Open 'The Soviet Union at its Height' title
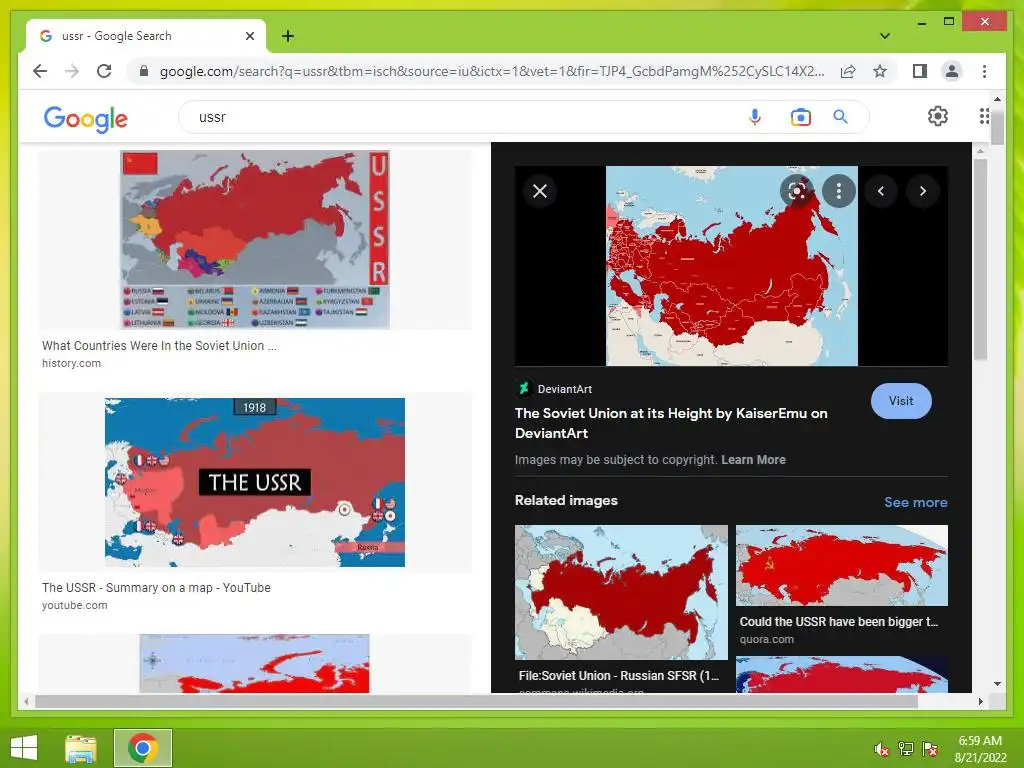 click(x=671, y=423)
